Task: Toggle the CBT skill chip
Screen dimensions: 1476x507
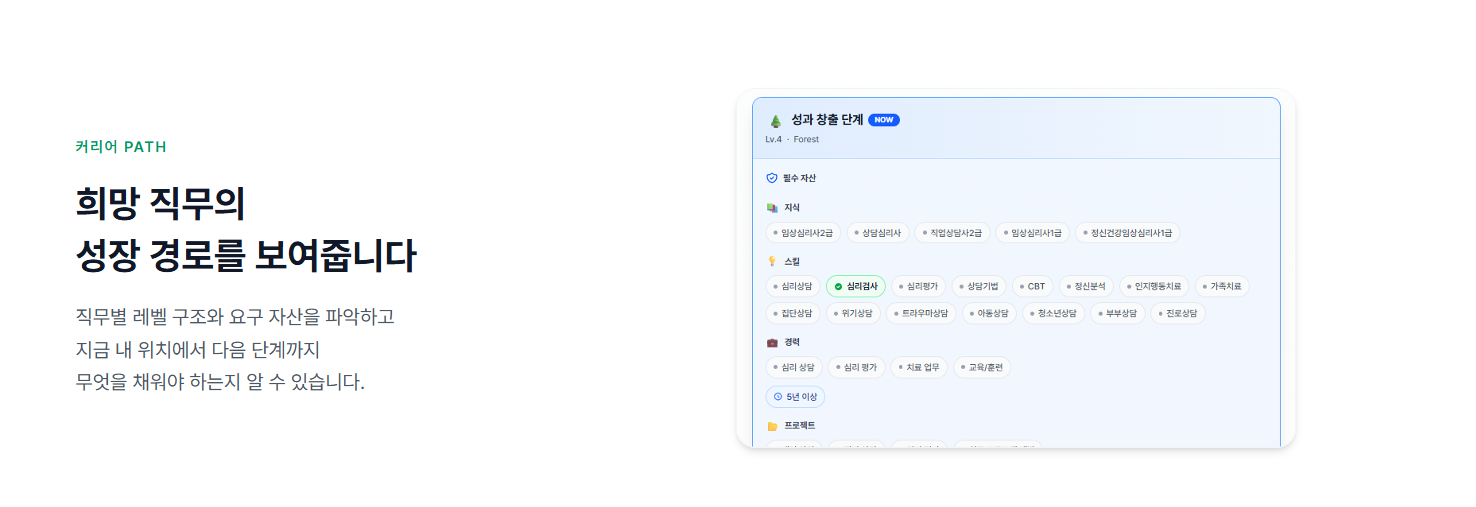Action: tap(1033, 286)
